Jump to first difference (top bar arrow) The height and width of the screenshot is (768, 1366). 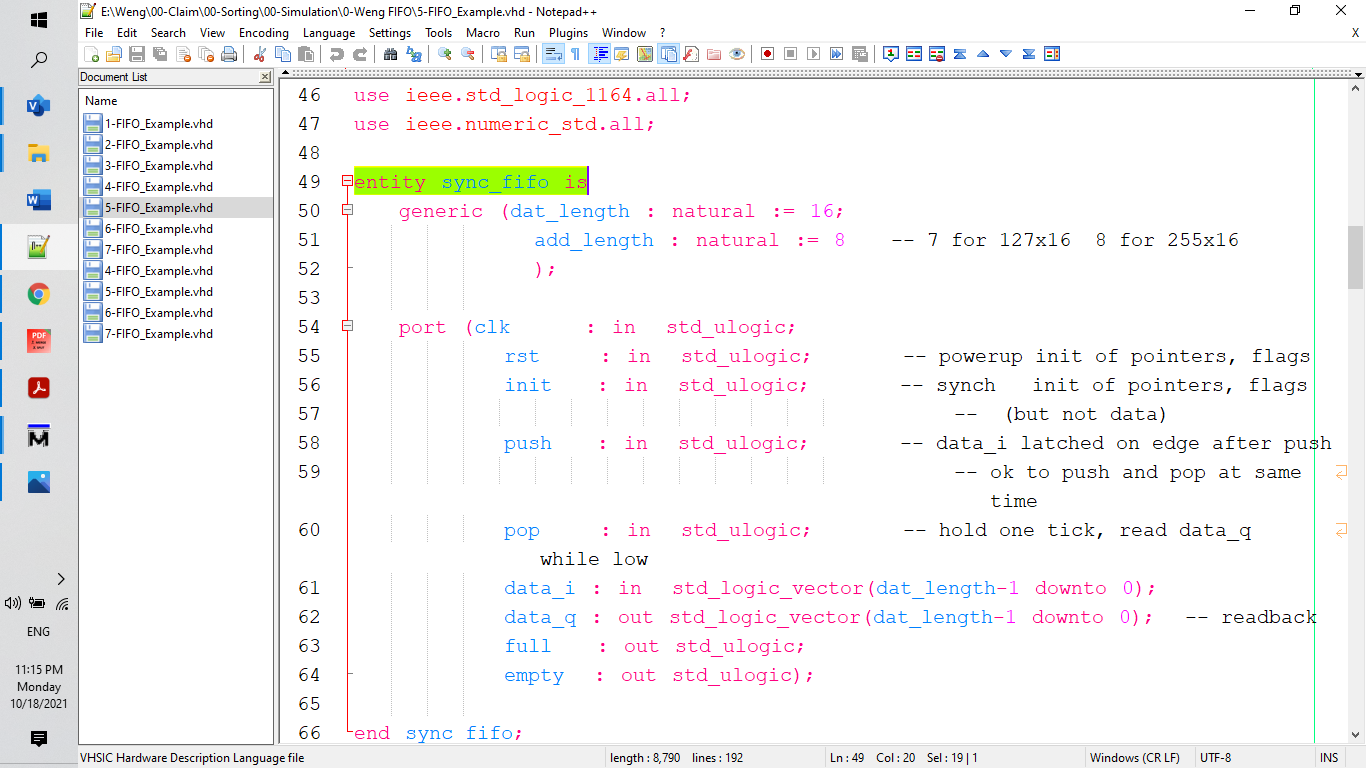point(959,54)
